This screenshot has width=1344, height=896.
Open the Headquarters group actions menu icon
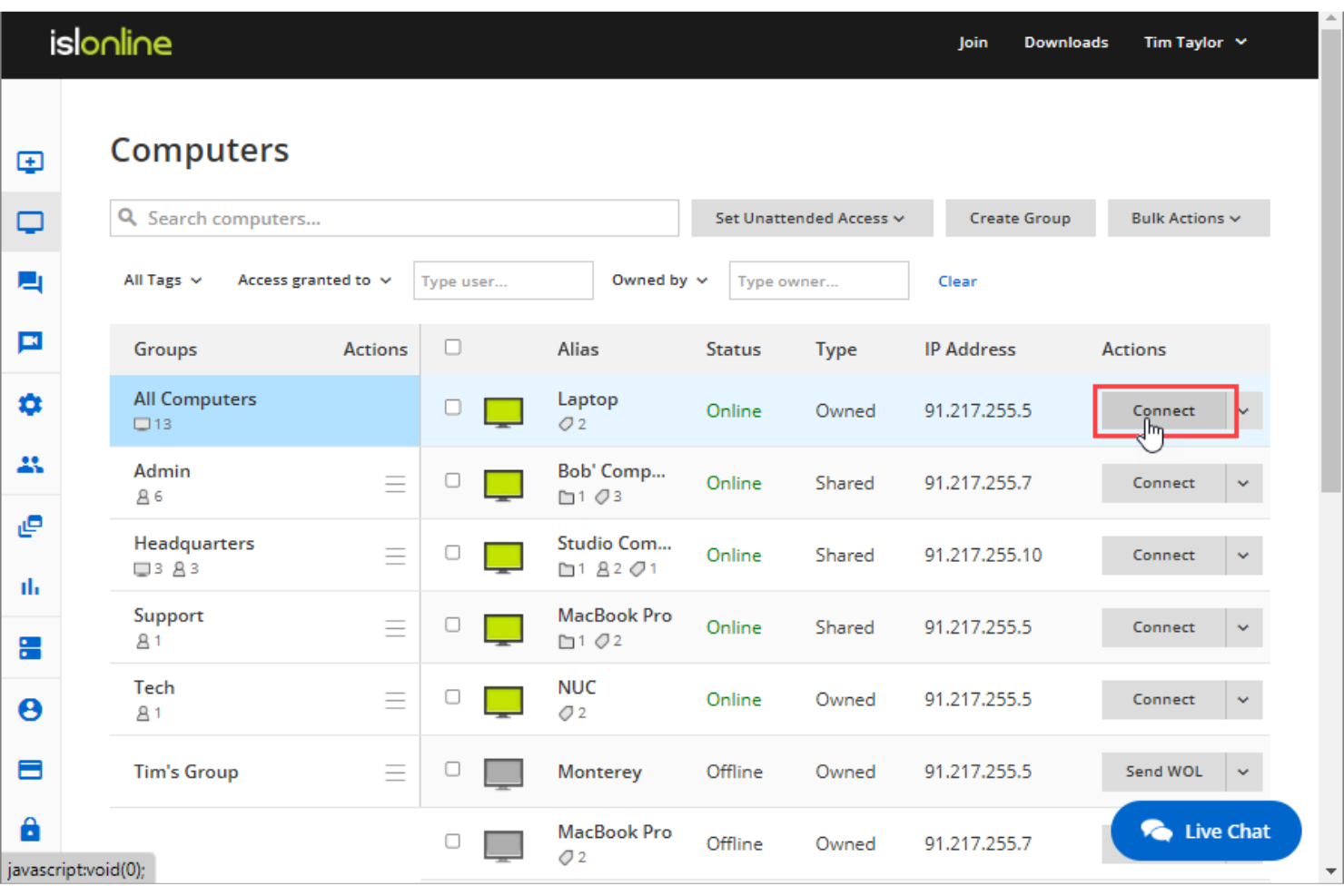point(395,556)
